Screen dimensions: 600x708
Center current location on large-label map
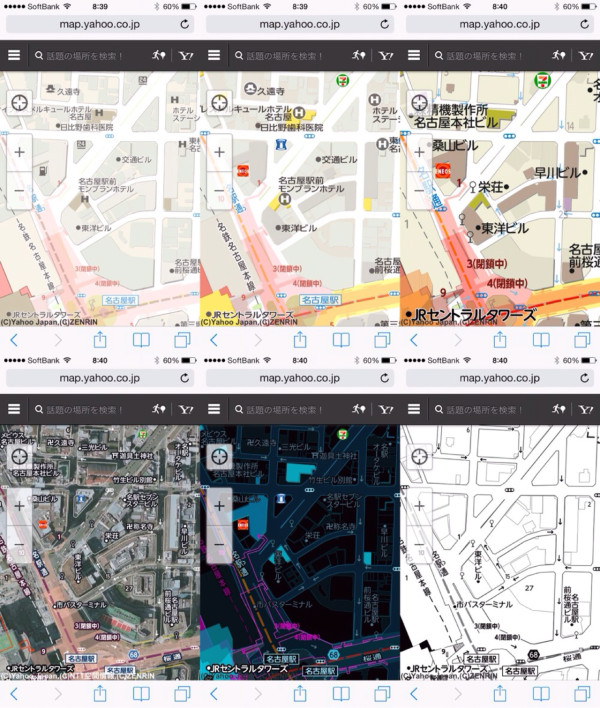419,103
